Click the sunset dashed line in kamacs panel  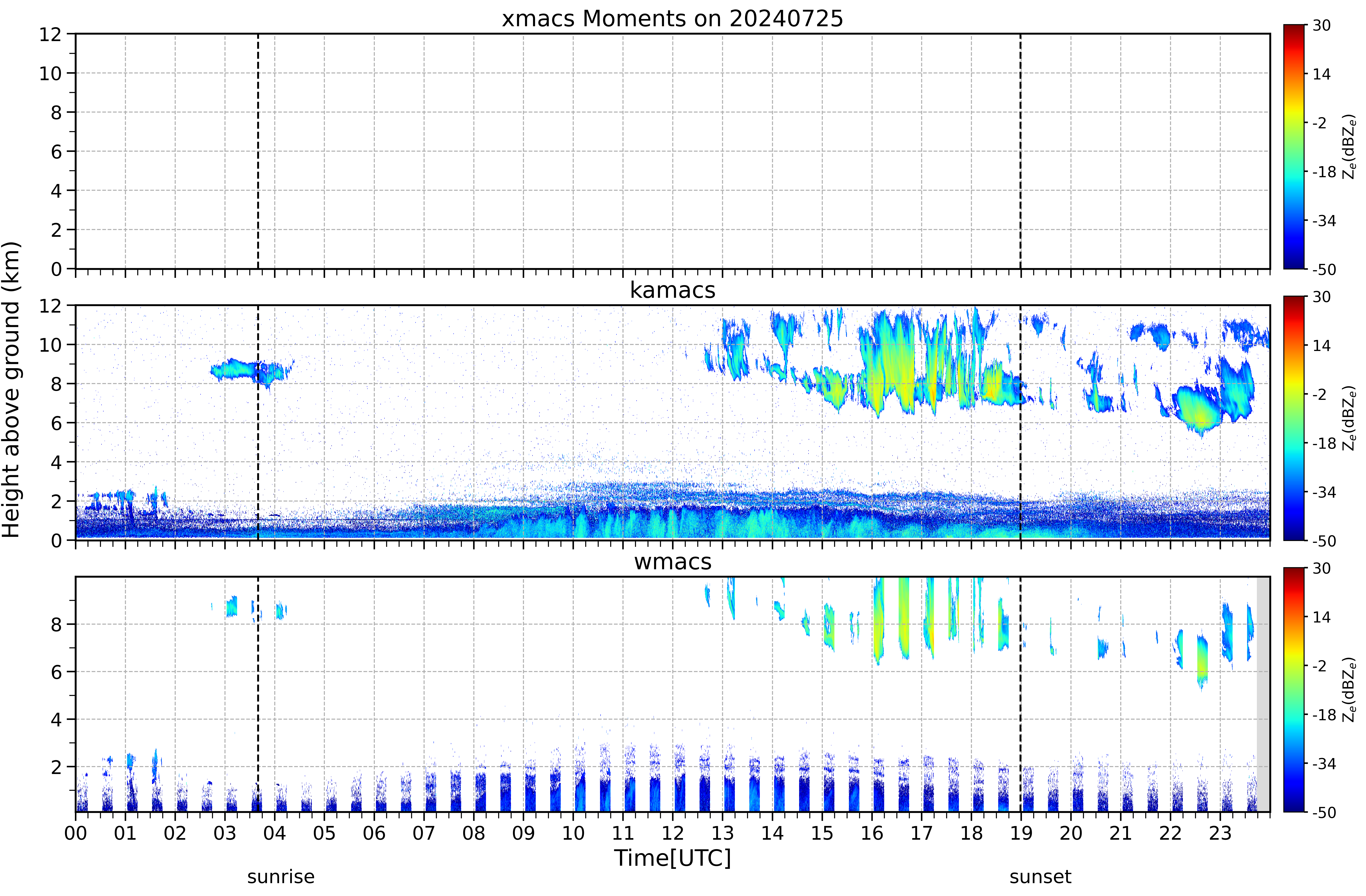click(1020, 422)
